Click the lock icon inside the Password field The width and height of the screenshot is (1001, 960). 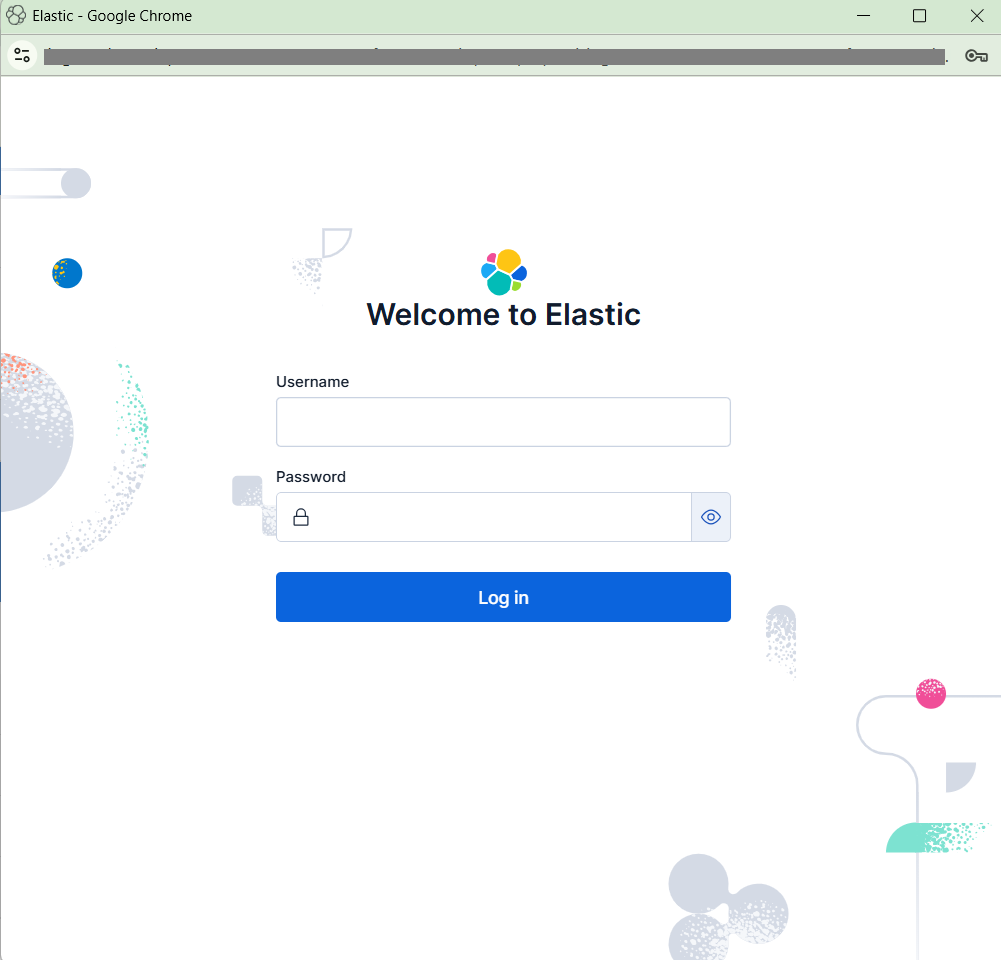(x=301, y=517)
